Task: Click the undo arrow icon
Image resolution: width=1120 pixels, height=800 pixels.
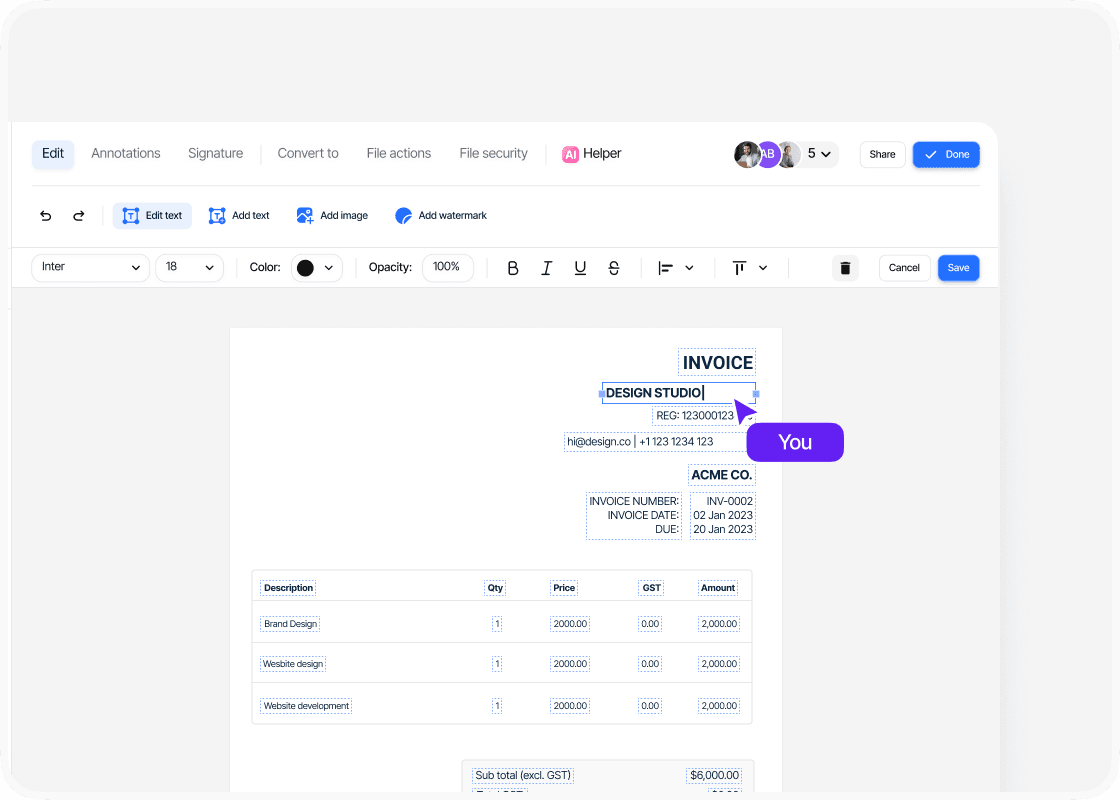Action: [x=46, y=216]
